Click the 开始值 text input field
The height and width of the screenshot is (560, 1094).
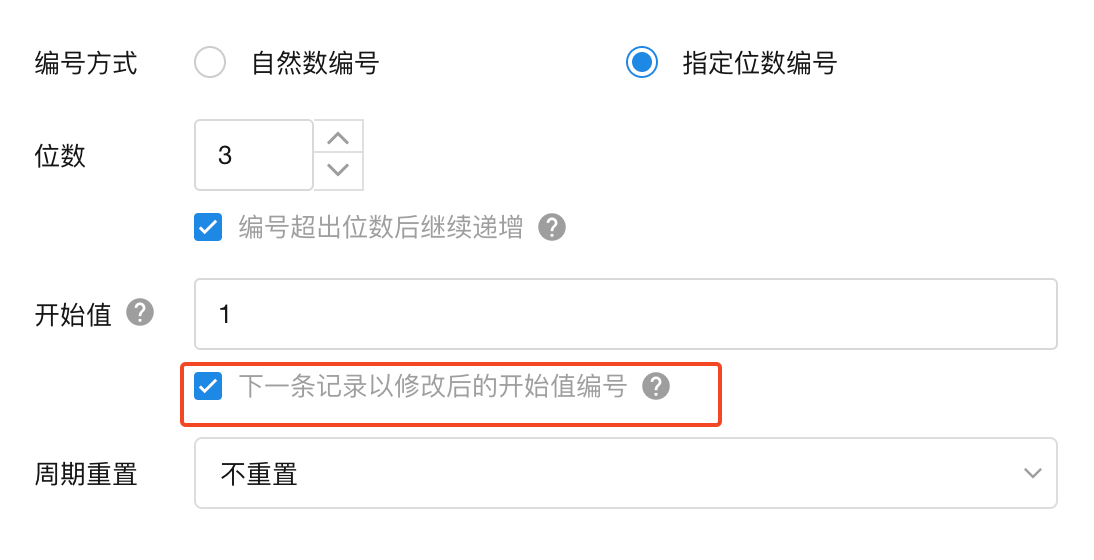point(625,314)
